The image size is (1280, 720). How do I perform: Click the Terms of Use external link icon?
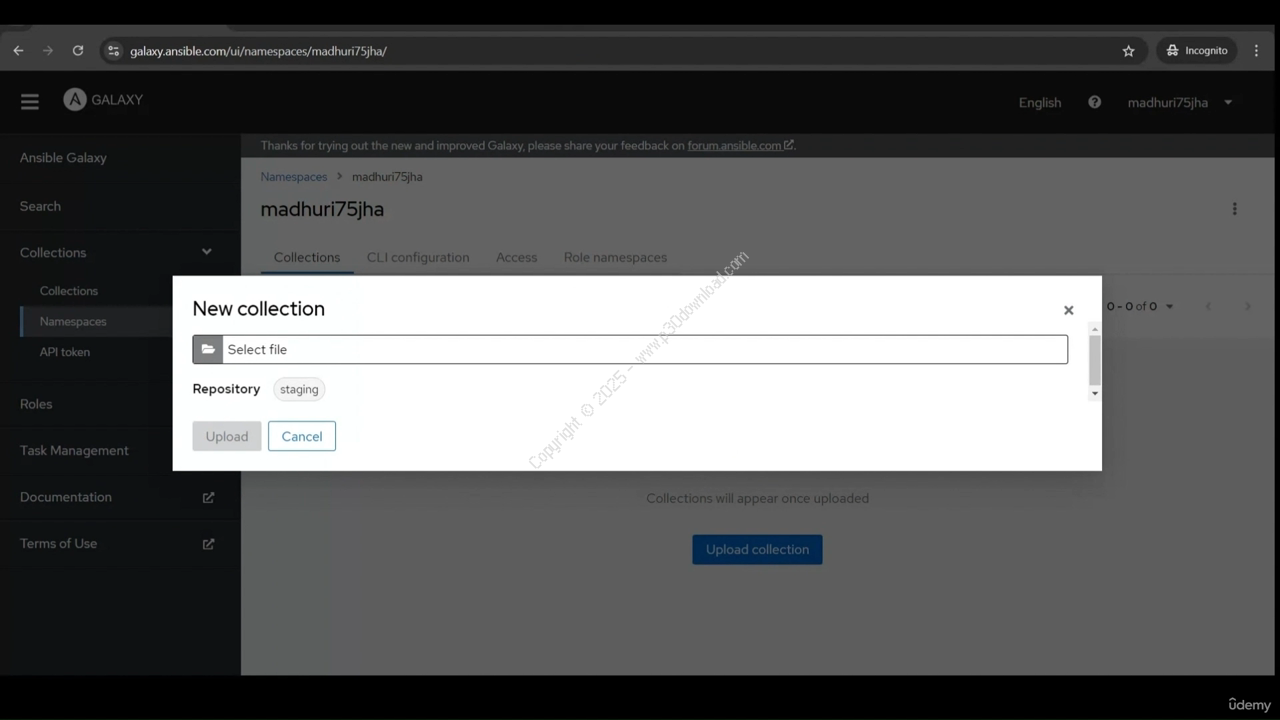208,544
